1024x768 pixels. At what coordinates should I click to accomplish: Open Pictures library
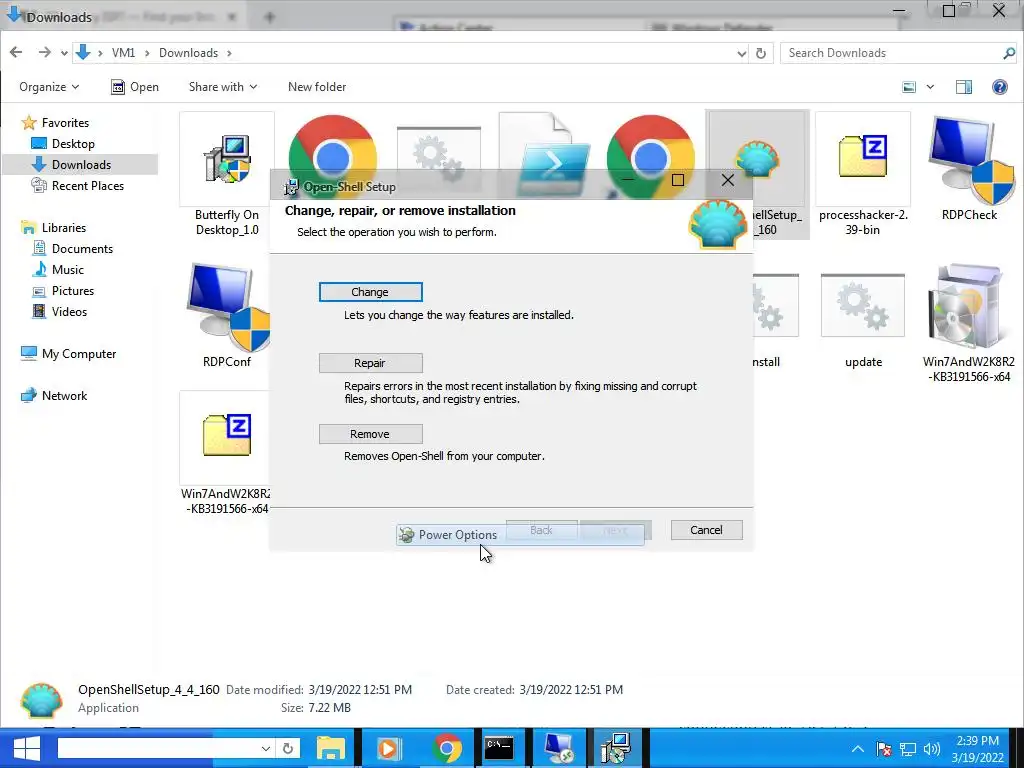72,291
